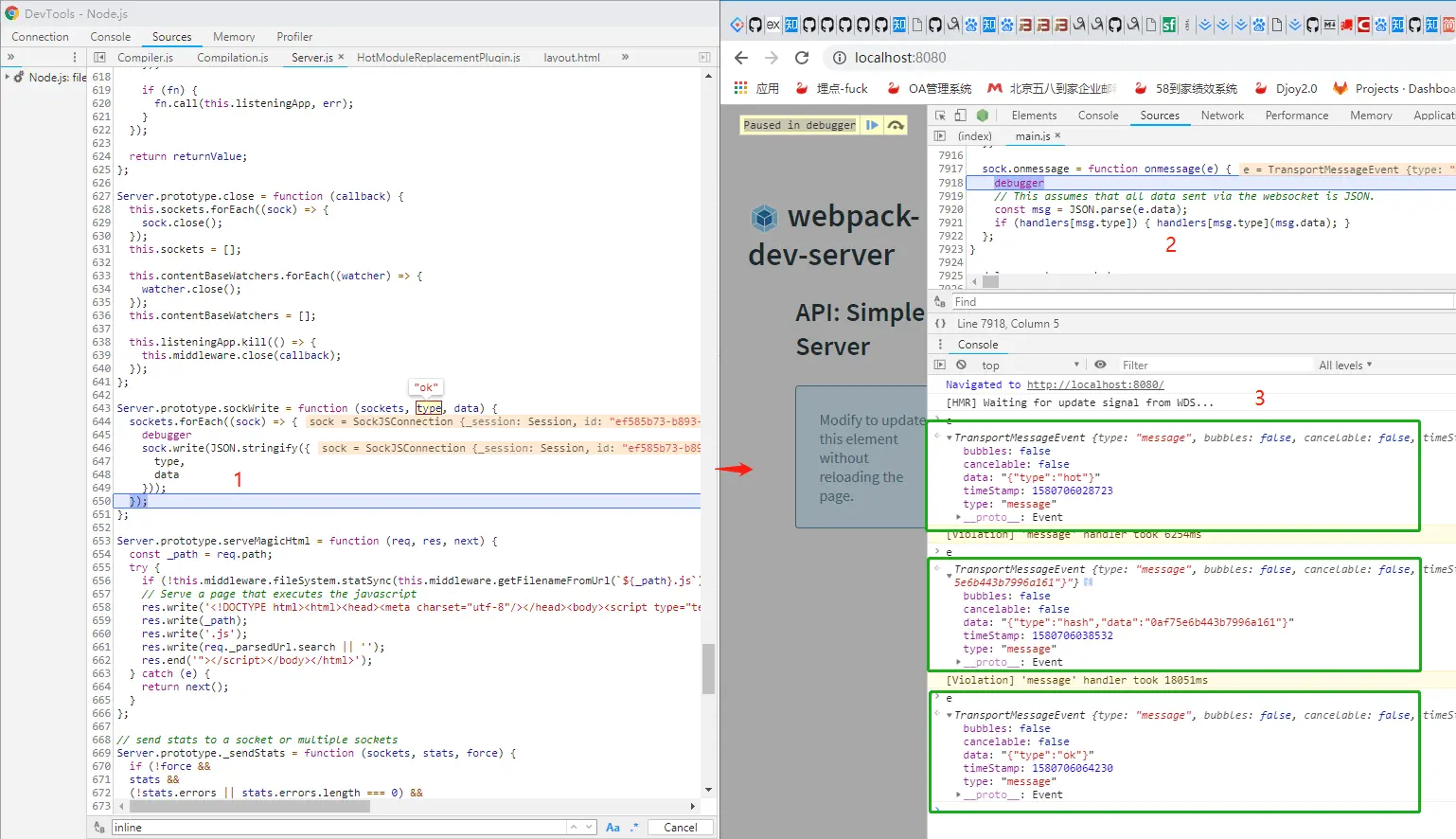The width and height of the screenshot is (1456, 839).
Task: Toggle match case Aa in search bar
Action: (x=613, y=828)
